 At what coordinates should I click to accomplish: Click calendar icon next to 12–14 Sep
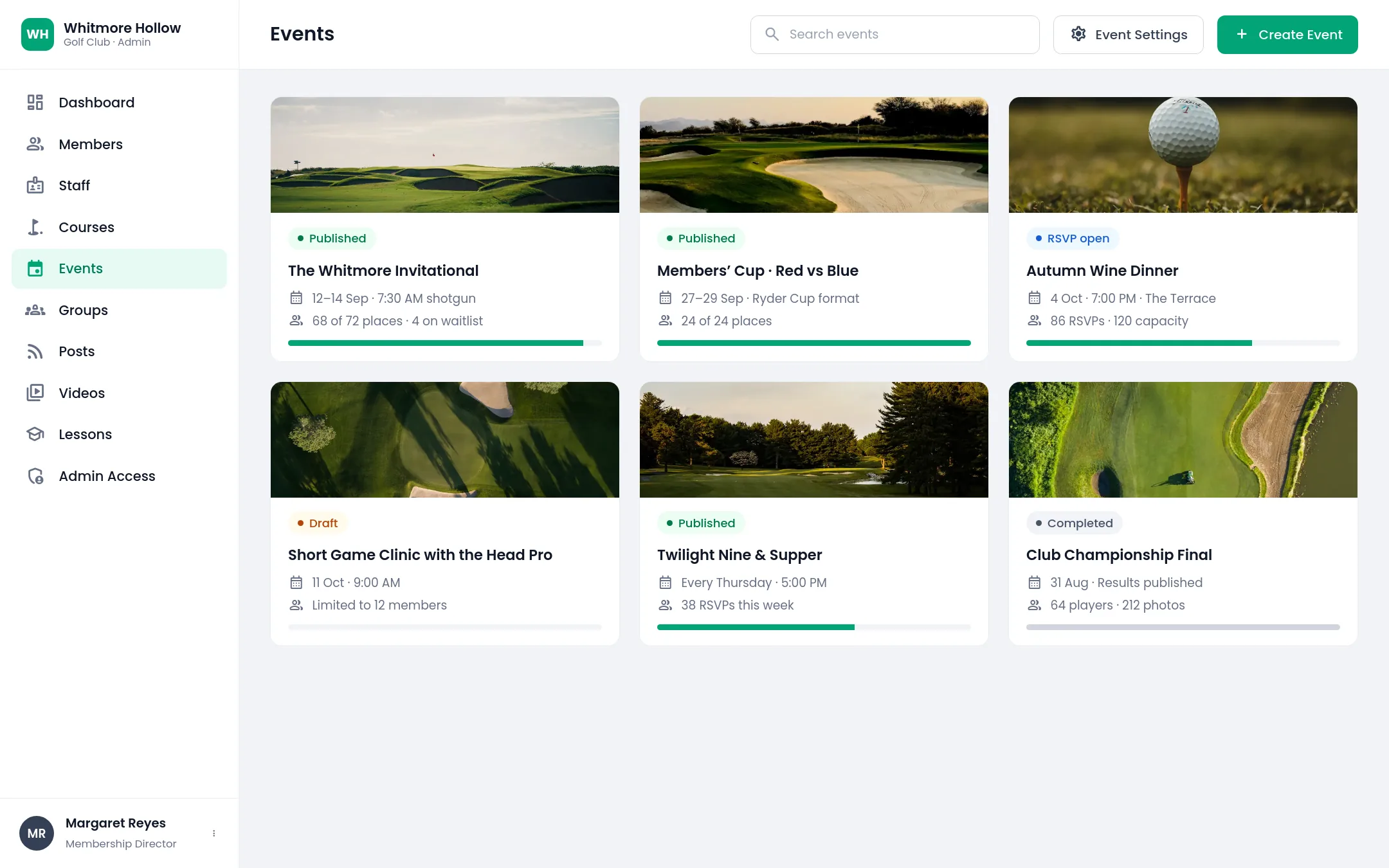296,298
